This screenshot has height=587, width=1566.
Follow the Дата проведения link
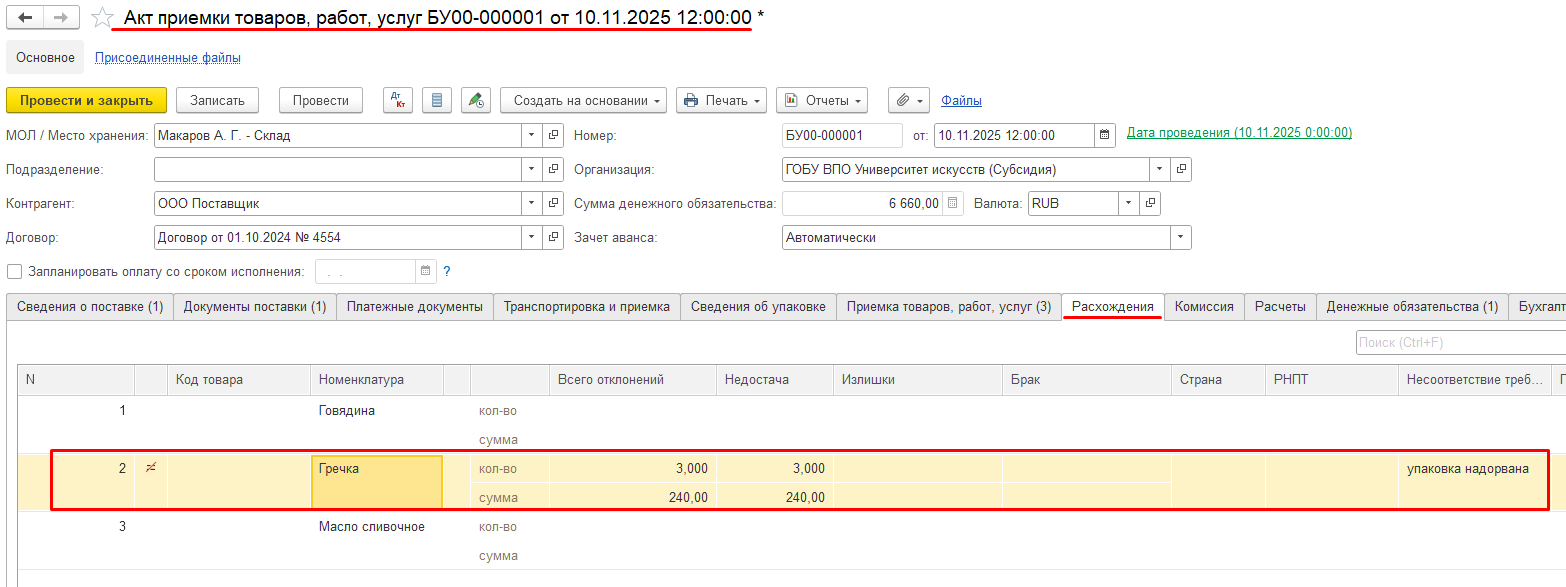[x=1239, y=132]
